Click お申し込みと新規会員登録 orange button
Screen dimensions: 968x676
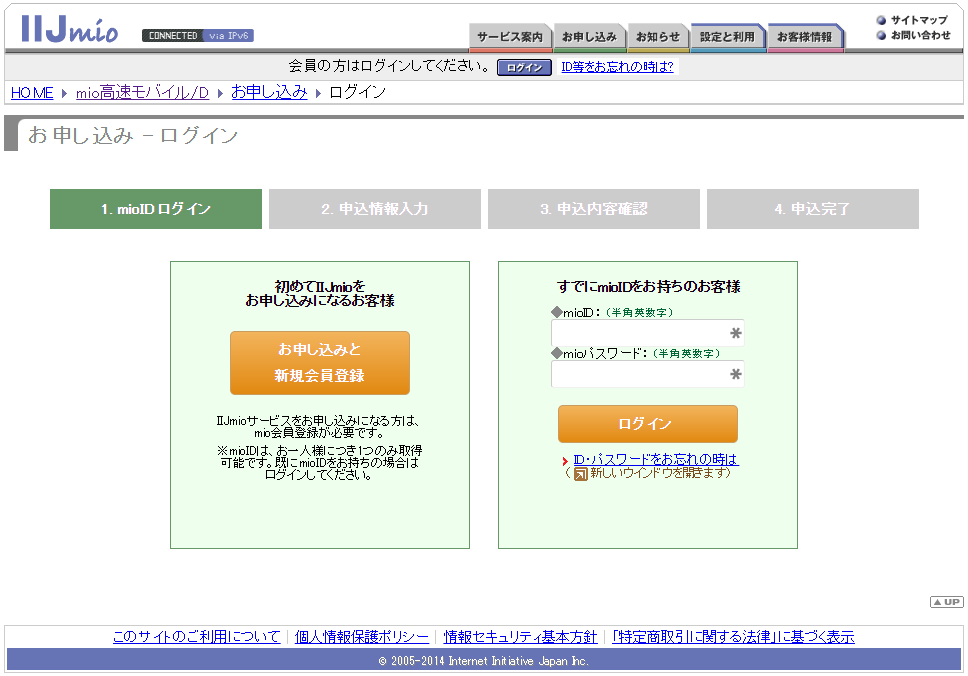coord(320,363)
